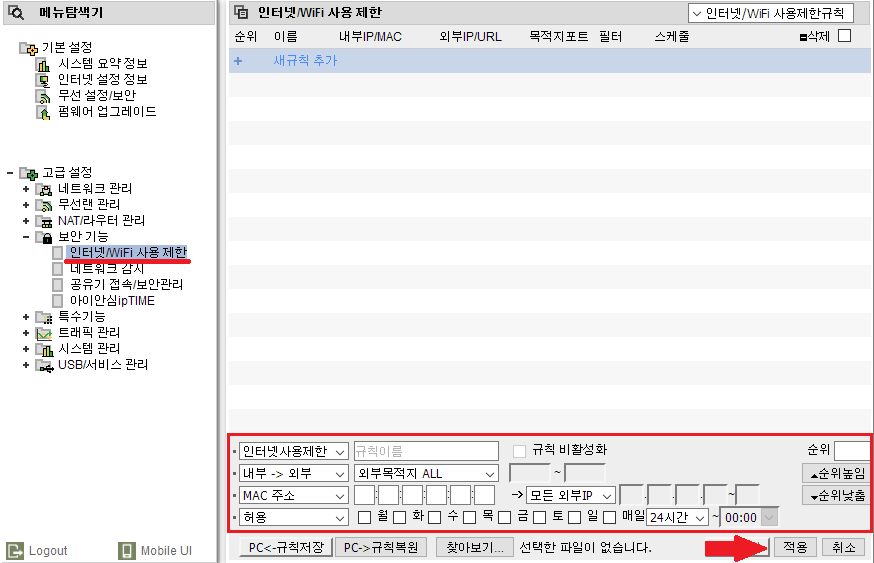This screenshot has width=874, height=563.
Task: Click the page icon beside 아이안심ipTIME
Action: [x=57, y=301]
